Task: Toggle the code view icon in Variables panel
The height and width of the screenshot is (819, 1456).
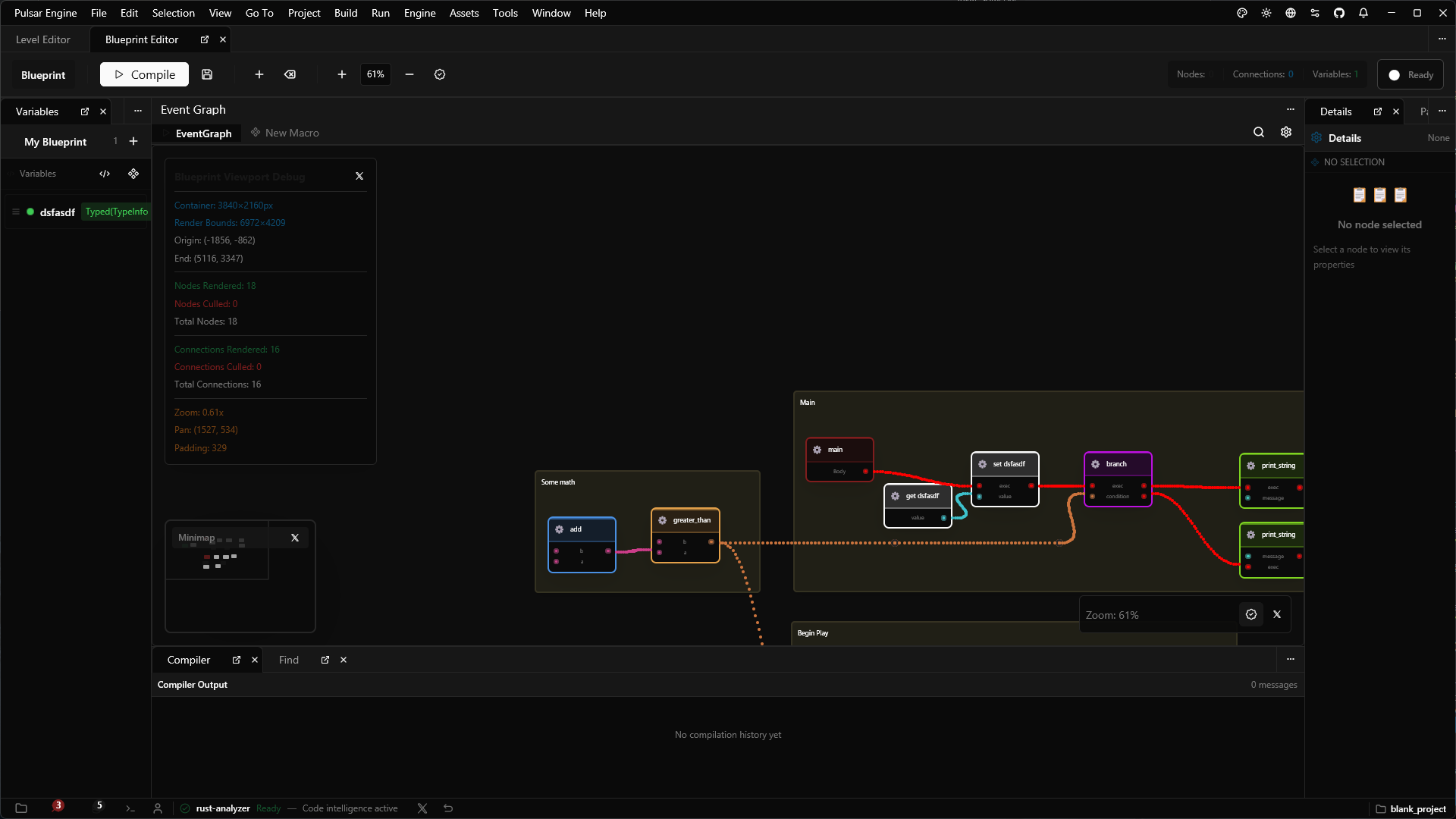Action: tap(105, 174)
